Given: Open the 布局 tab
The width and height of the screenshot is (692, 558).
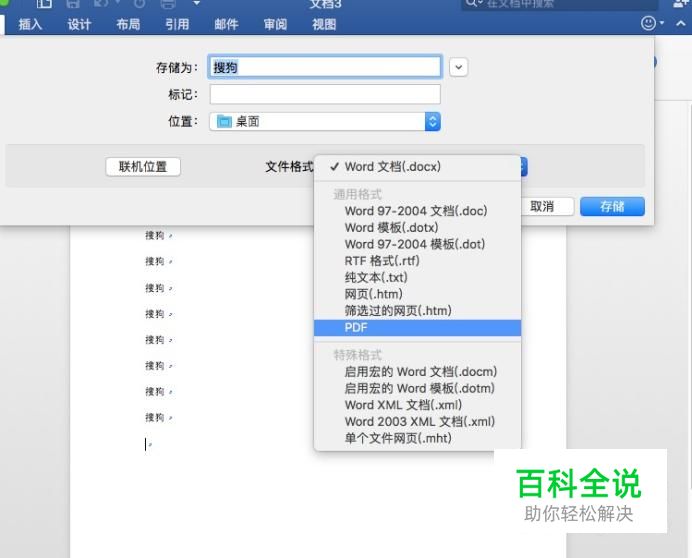Looking at the screenshot, I should tap(128, 24).
